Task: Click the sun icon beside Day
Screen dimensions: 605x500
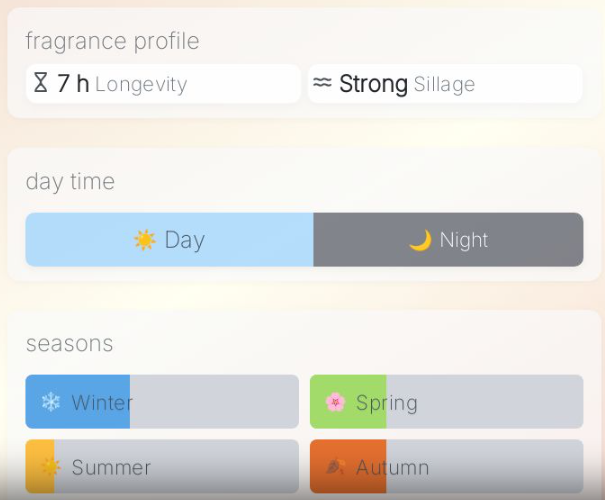Action: click(x=145, y=240)
